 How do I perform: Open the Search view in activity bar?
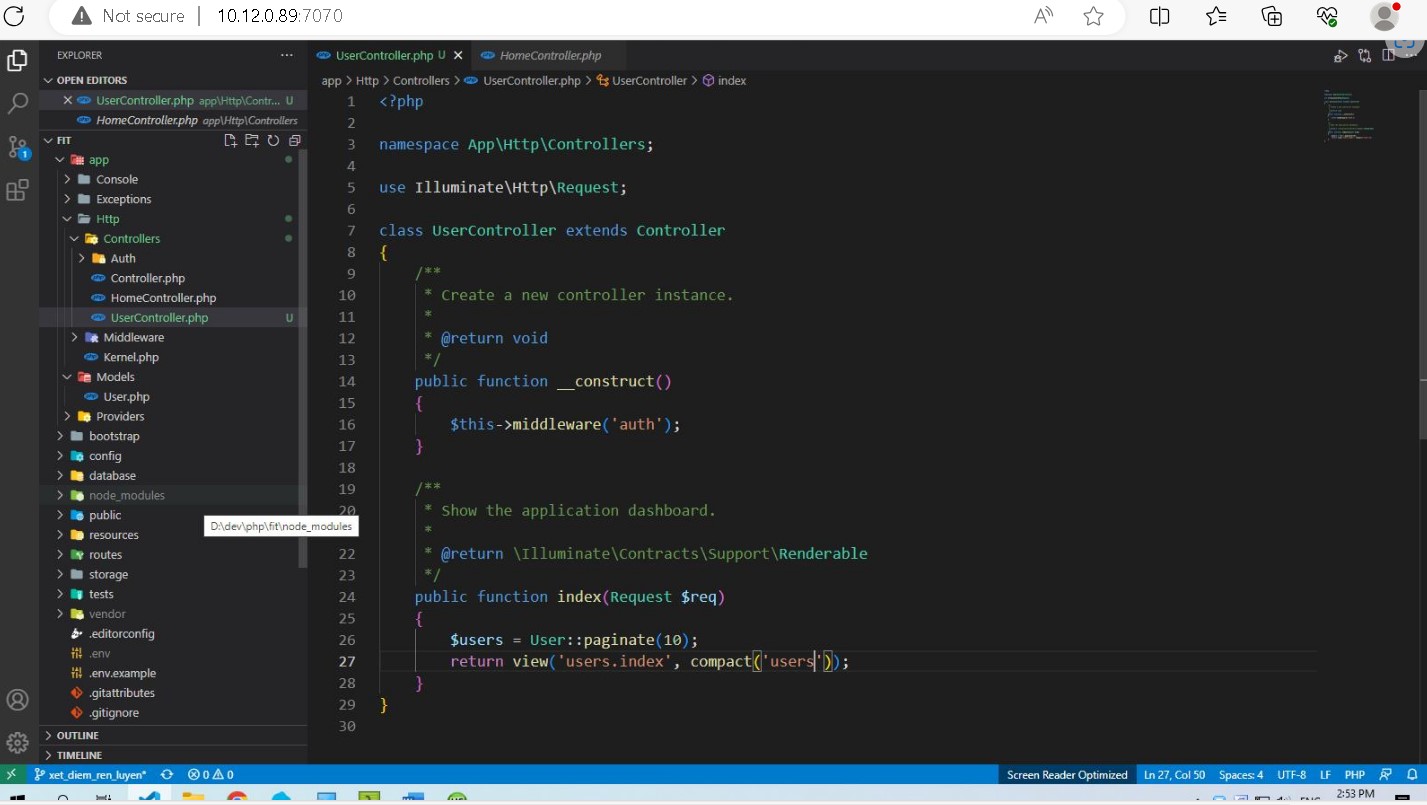17,103
